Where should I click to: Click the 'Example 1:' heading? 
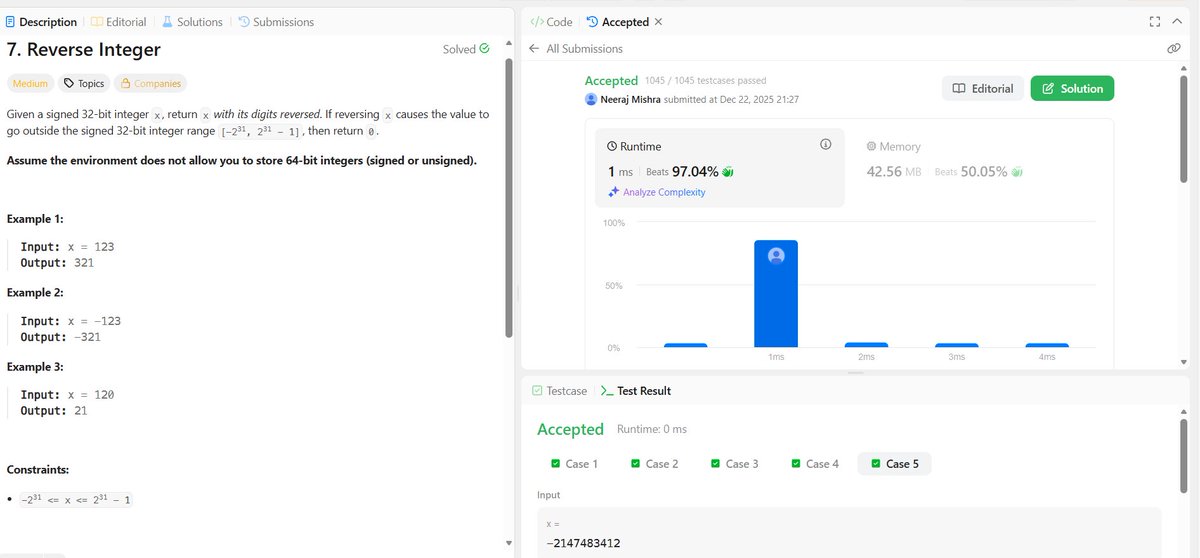pos(35,219)
